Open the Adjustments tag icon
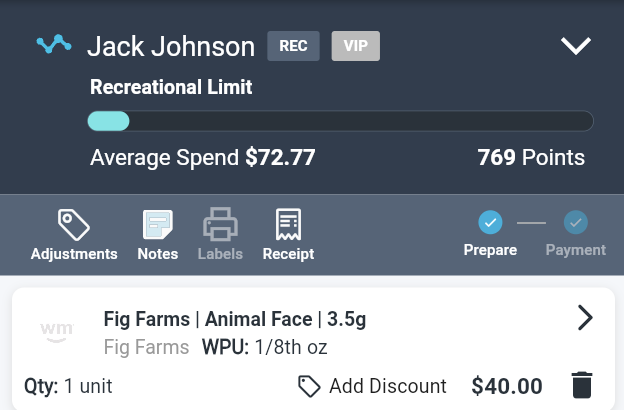624x410 pixels. (x=74, y=224)
